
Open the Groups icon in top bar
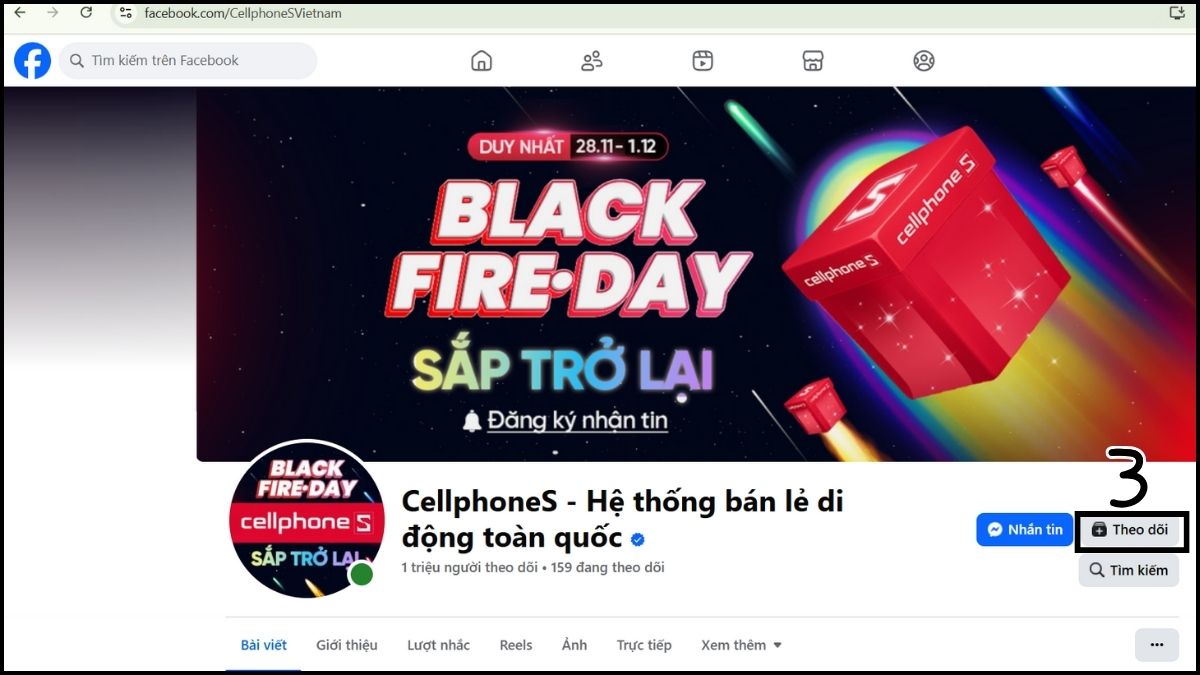pyautogui.click(x=924, y=61)
